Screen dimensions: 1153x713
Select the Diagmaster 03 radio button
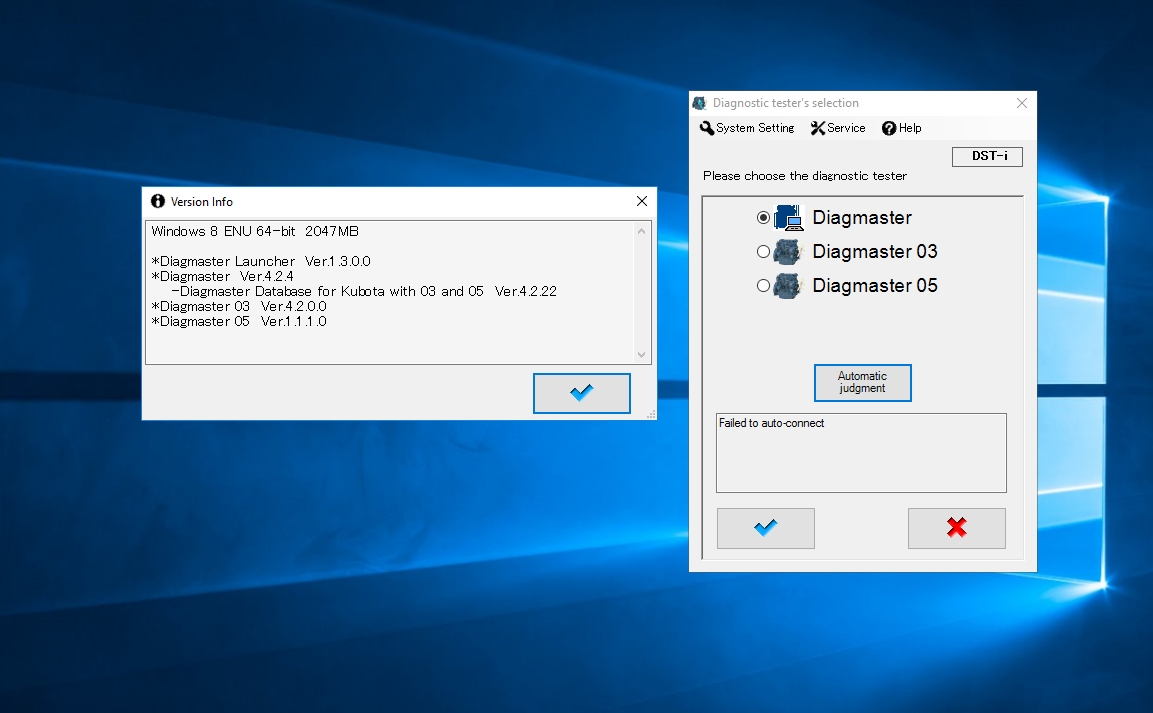pos(764,252)
